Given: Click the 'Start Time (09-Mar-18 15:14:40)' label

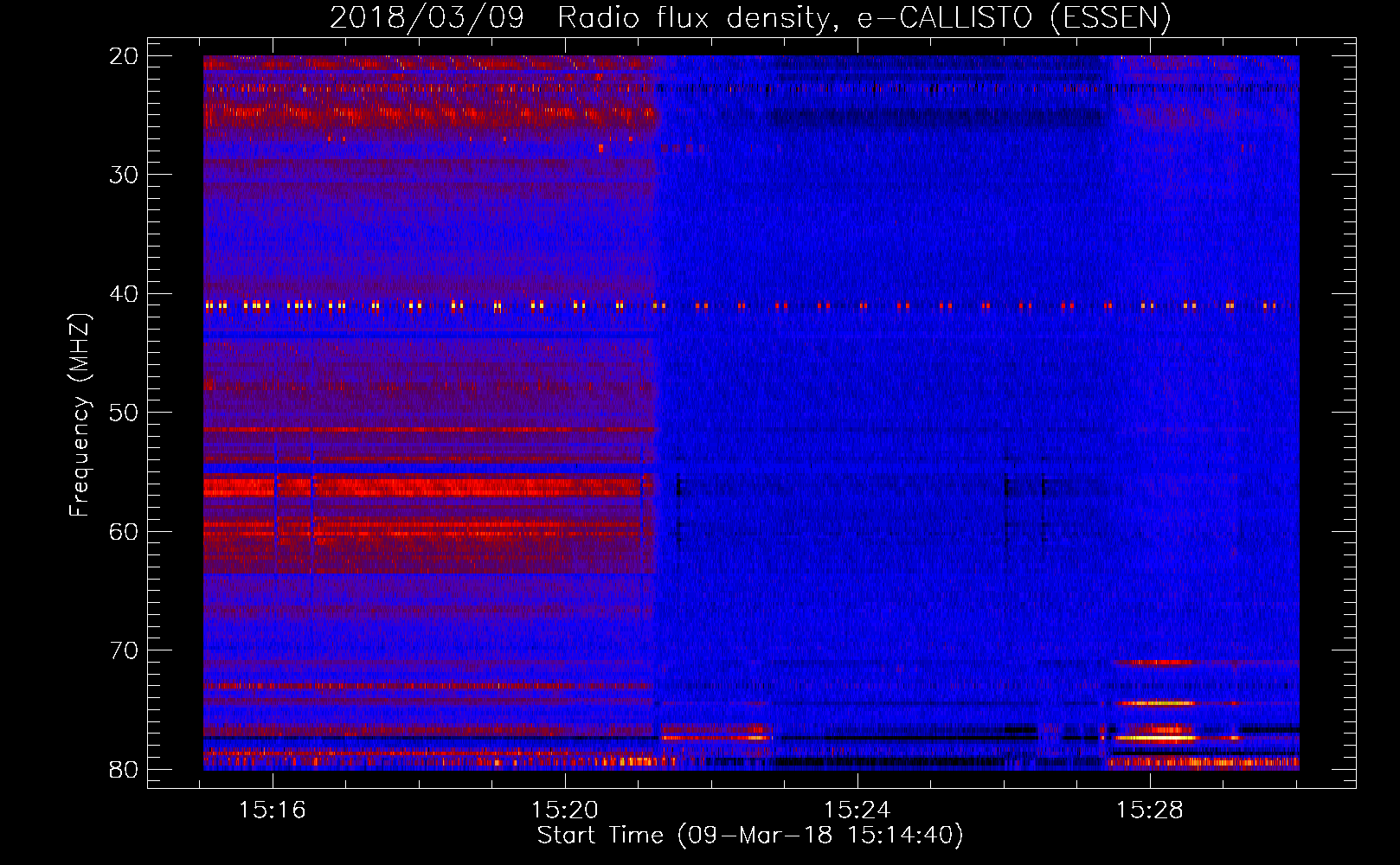Looking at the screenshot, I should tap(750, 836).
